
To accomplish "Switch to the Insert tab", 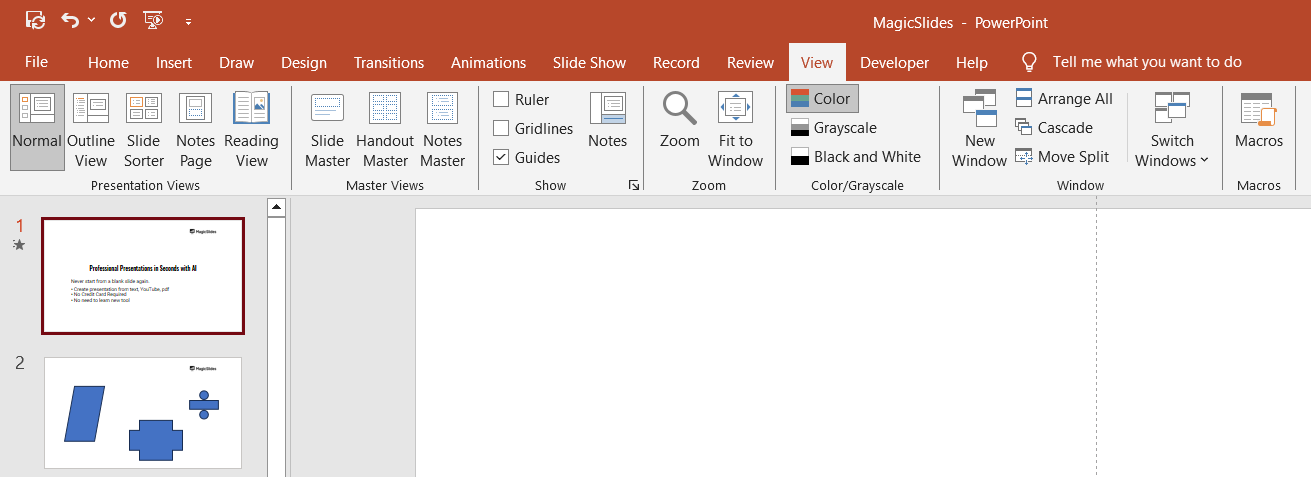I will 174,62.
